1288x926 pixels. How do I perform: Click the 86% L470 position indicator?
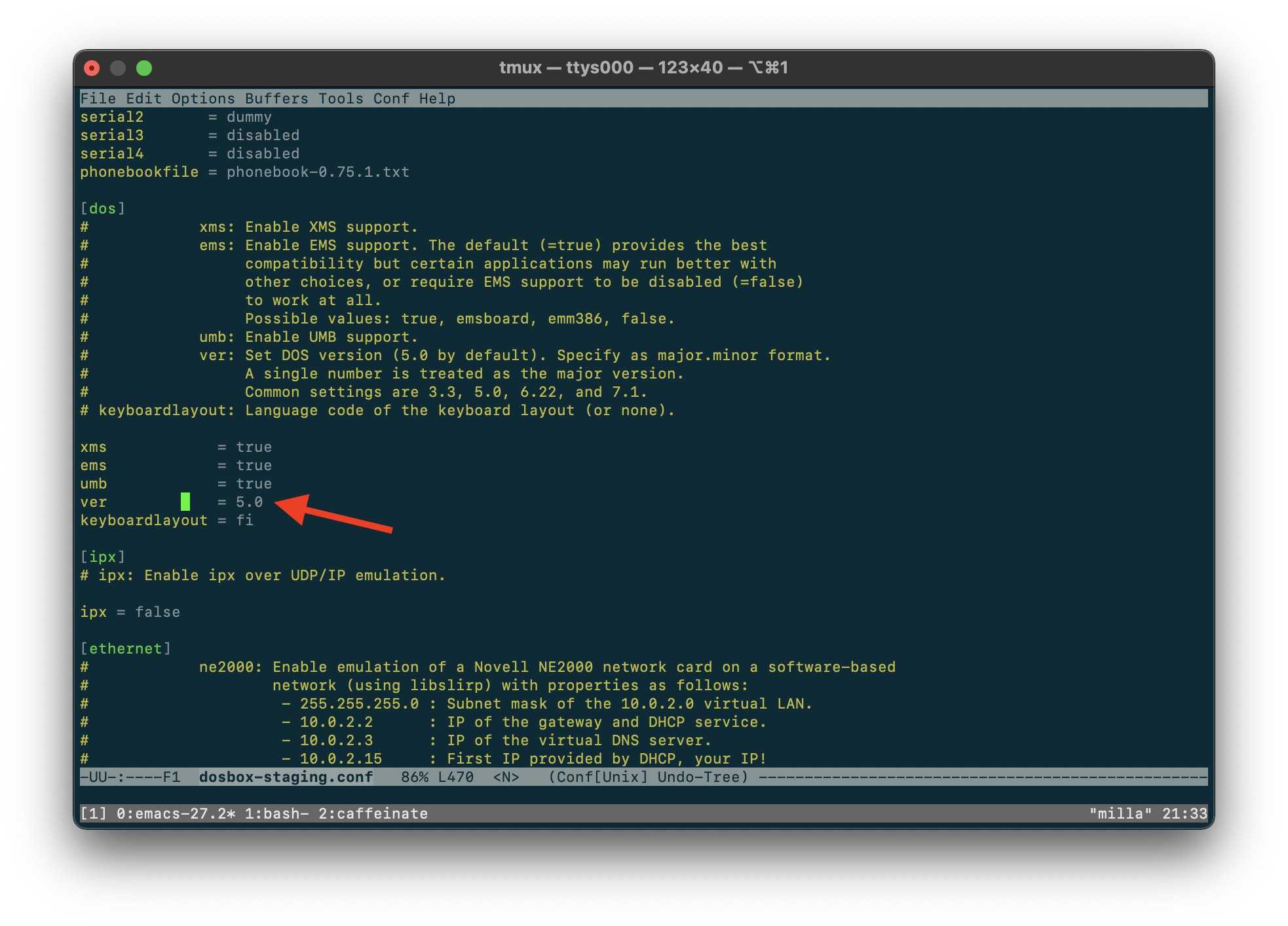point(437,777)
